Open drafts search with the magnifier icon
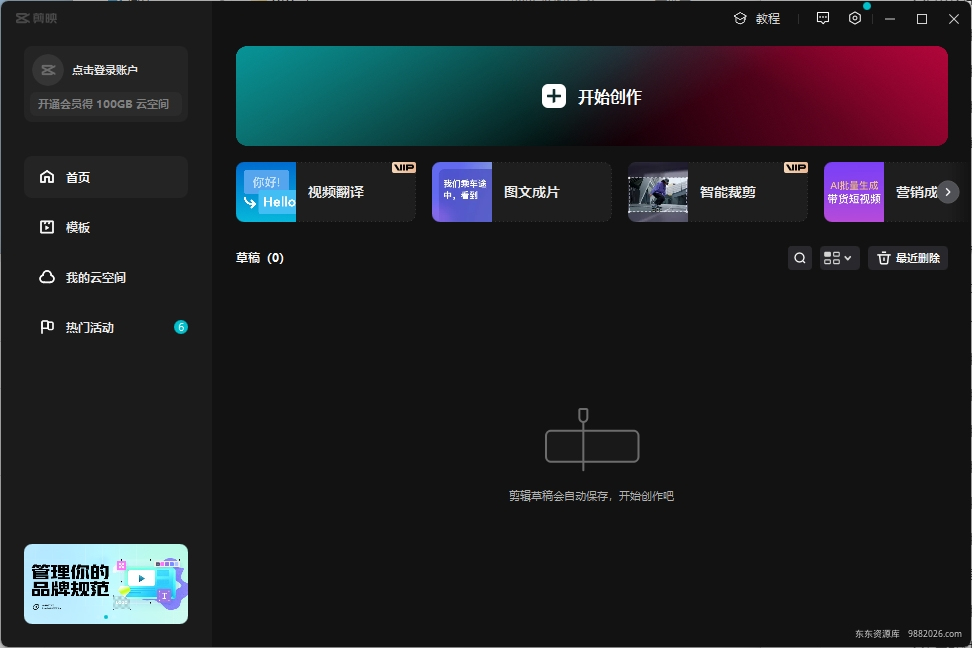972x648 pixels. [799, 257]
